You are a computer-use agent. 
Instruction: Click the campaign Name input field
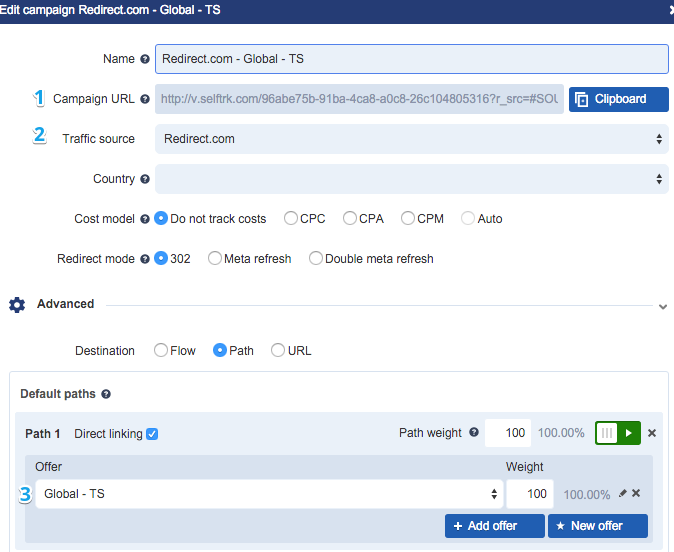click(411, 59)
